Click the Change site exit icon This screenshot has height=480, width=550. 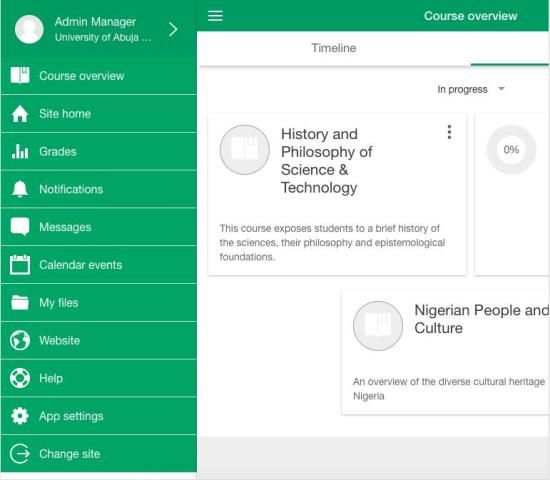pos(20,454)
